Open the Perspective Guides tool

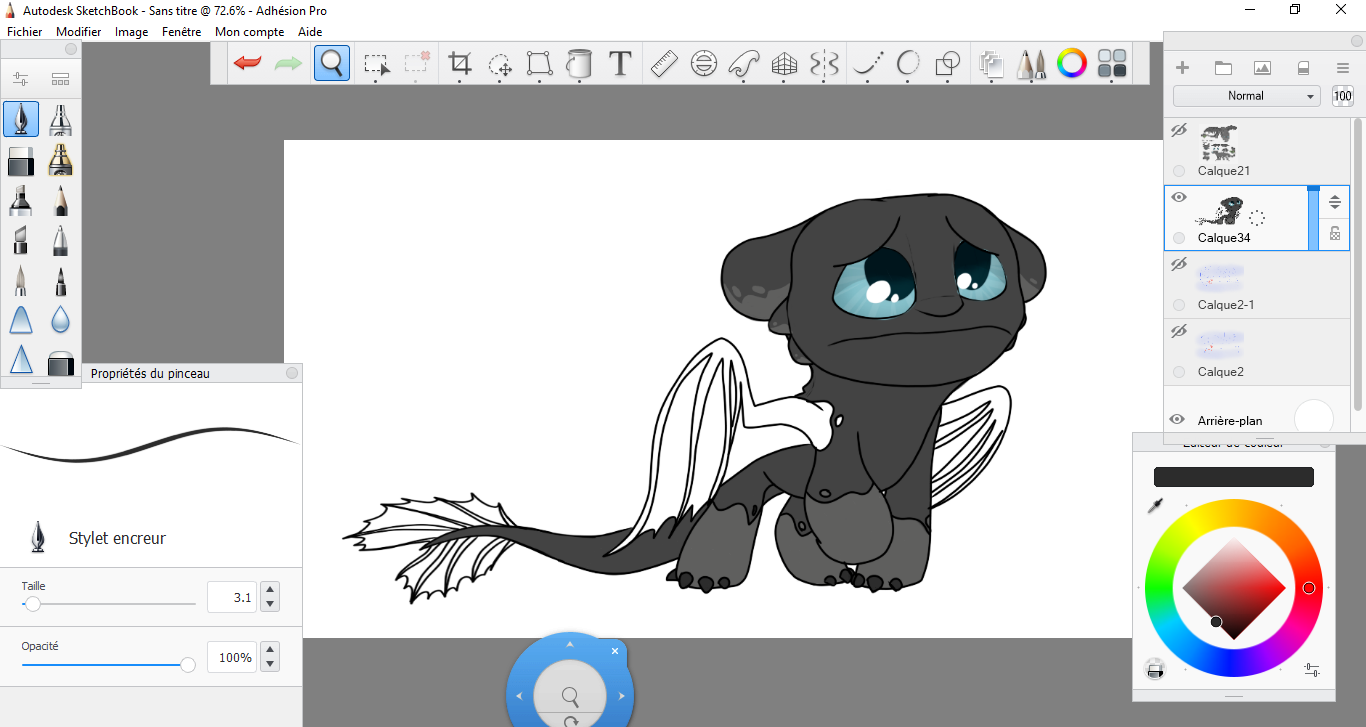click(784, 64)
